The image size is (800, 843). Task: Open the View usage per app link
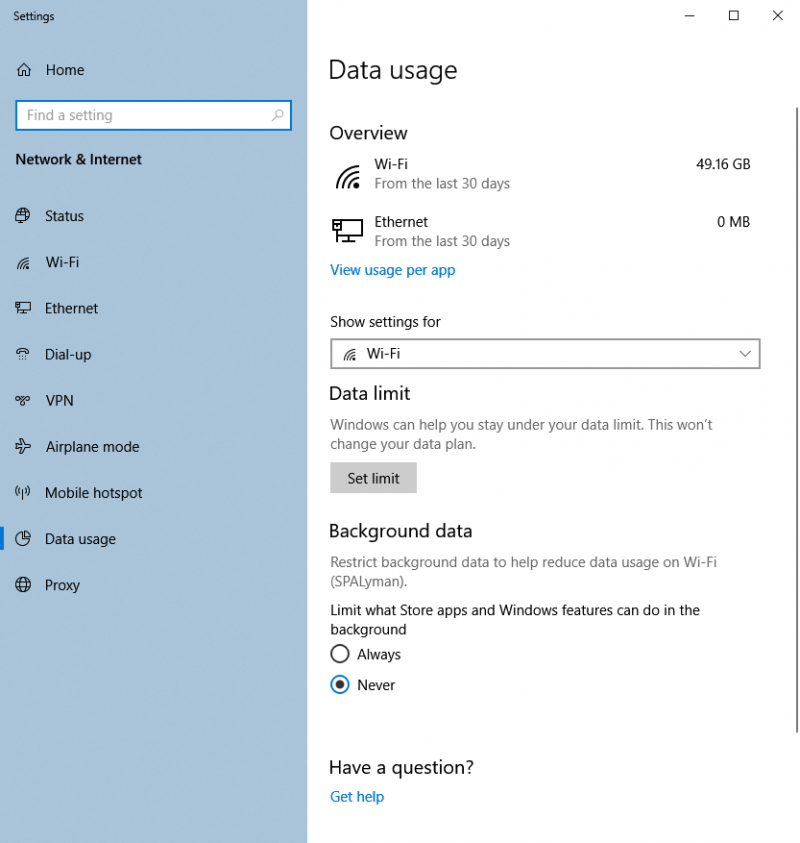392,270
